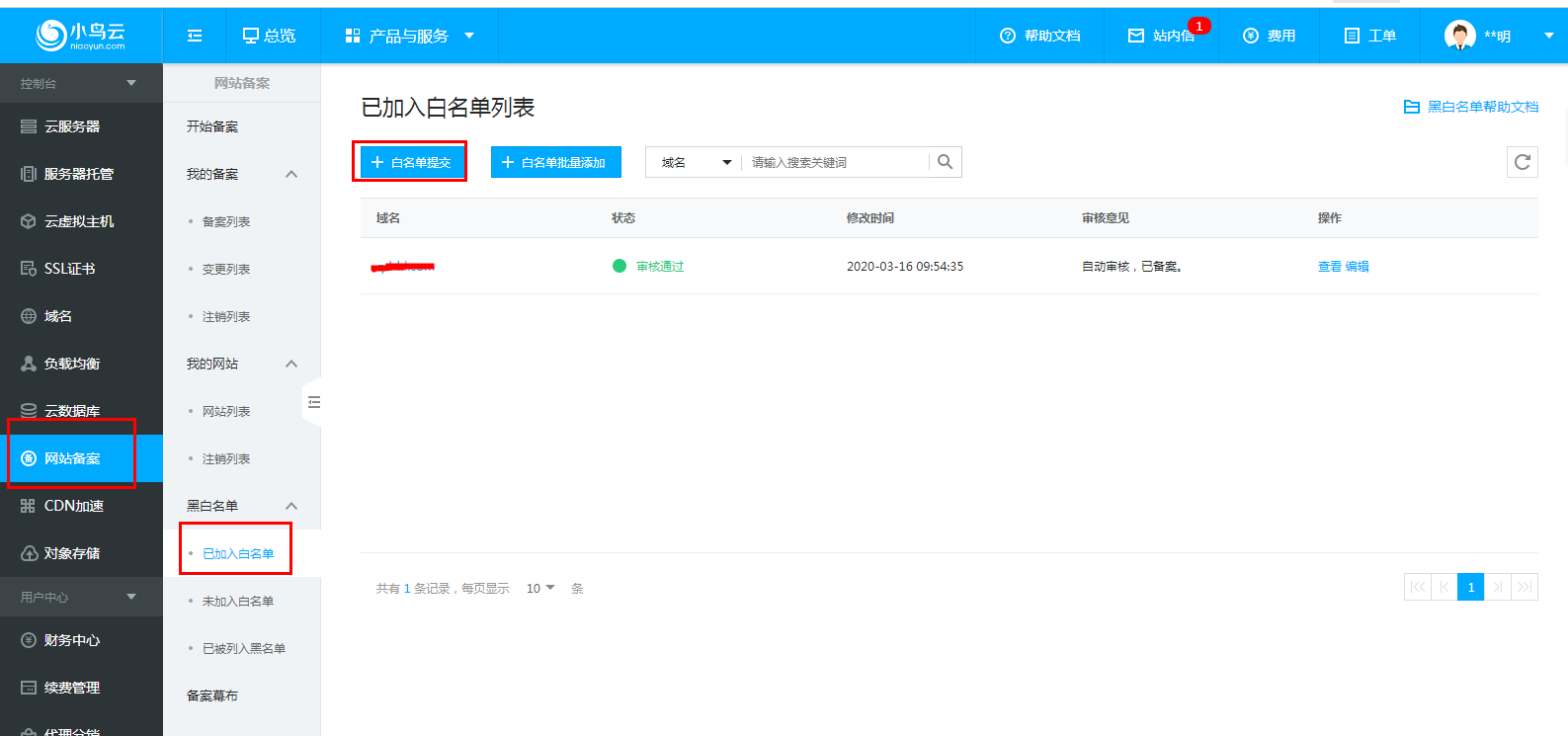The height and width of the screenshot is (736, 1568).
Task: Open 云数据库 in sidebar
Action: click(81, 411)
